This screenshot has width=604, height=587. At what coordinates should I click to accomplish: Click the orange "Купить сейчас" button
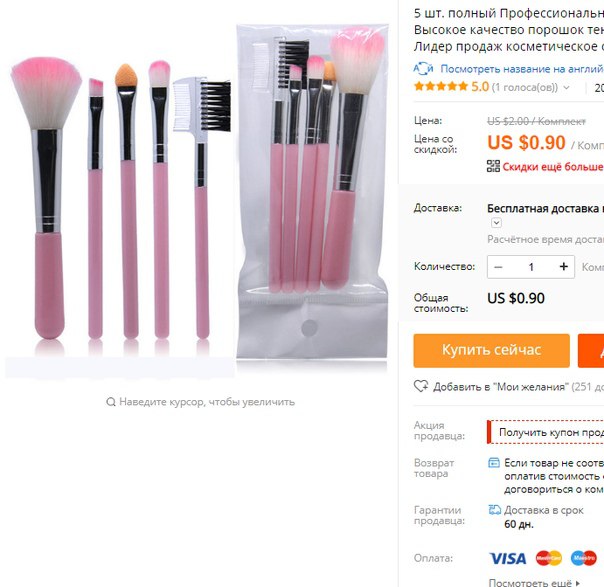click(492, 351)
